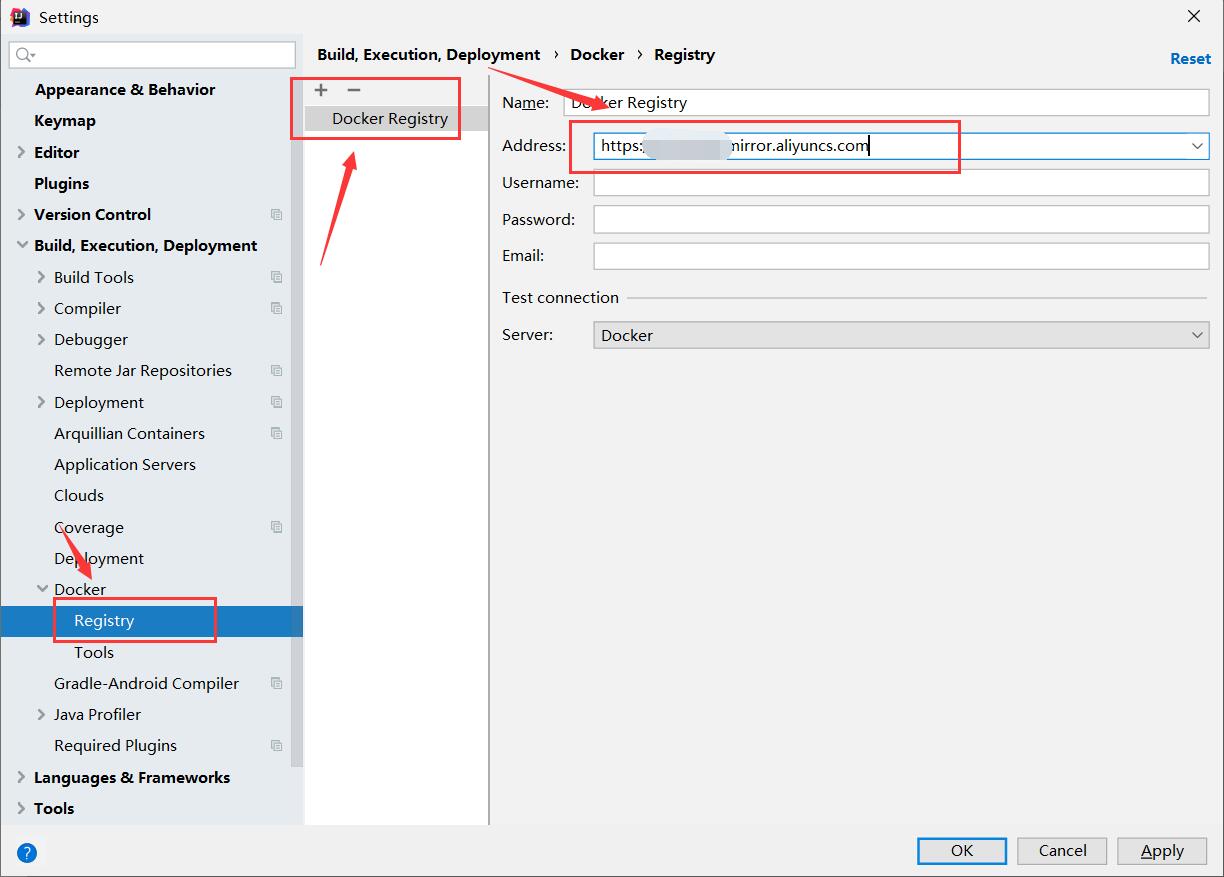Open help via question mark icon
This screenshot has width=1224, height=877.
pos(27,853)
